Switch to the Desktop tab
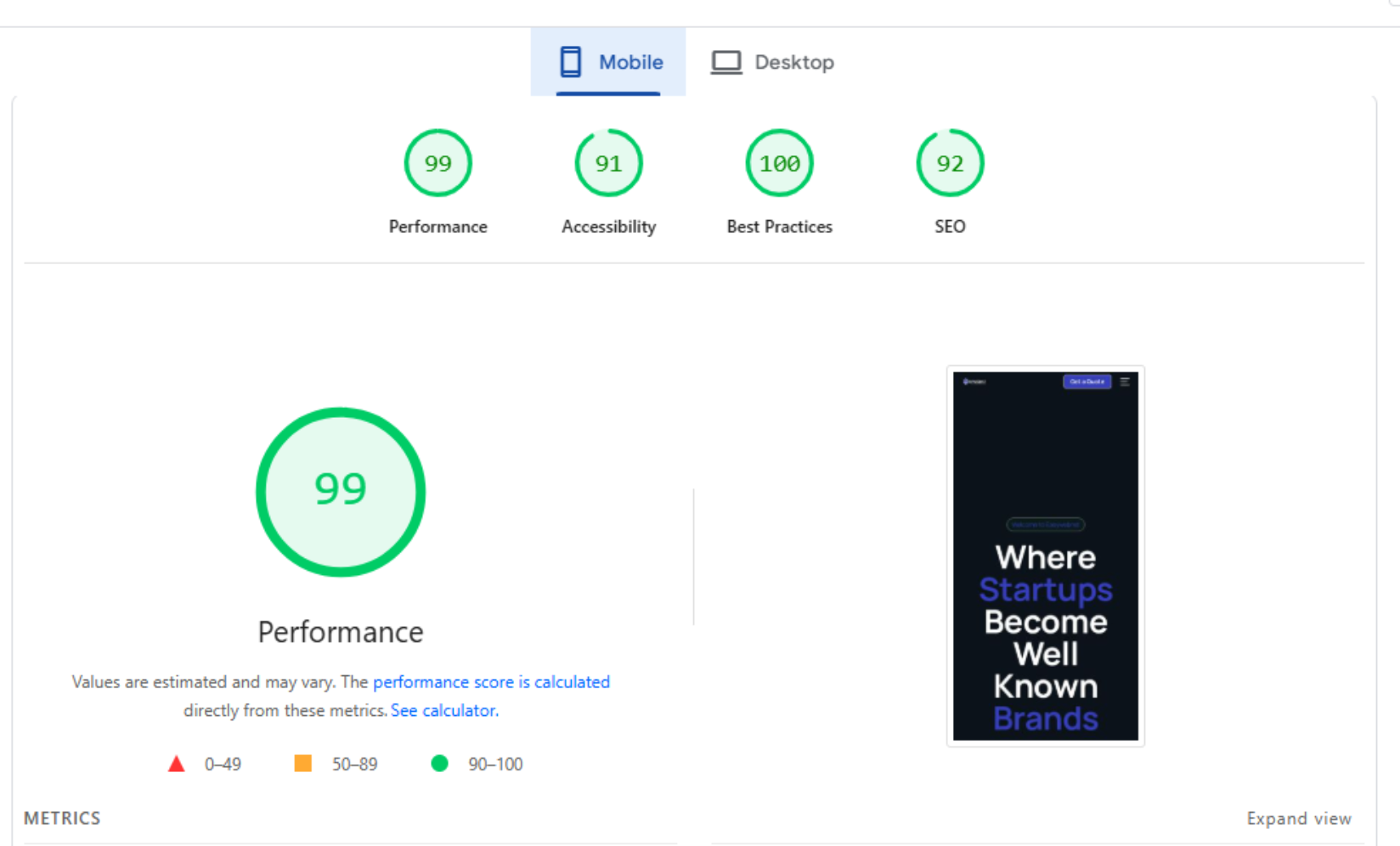1400x846 pixels. click(793, 62)
